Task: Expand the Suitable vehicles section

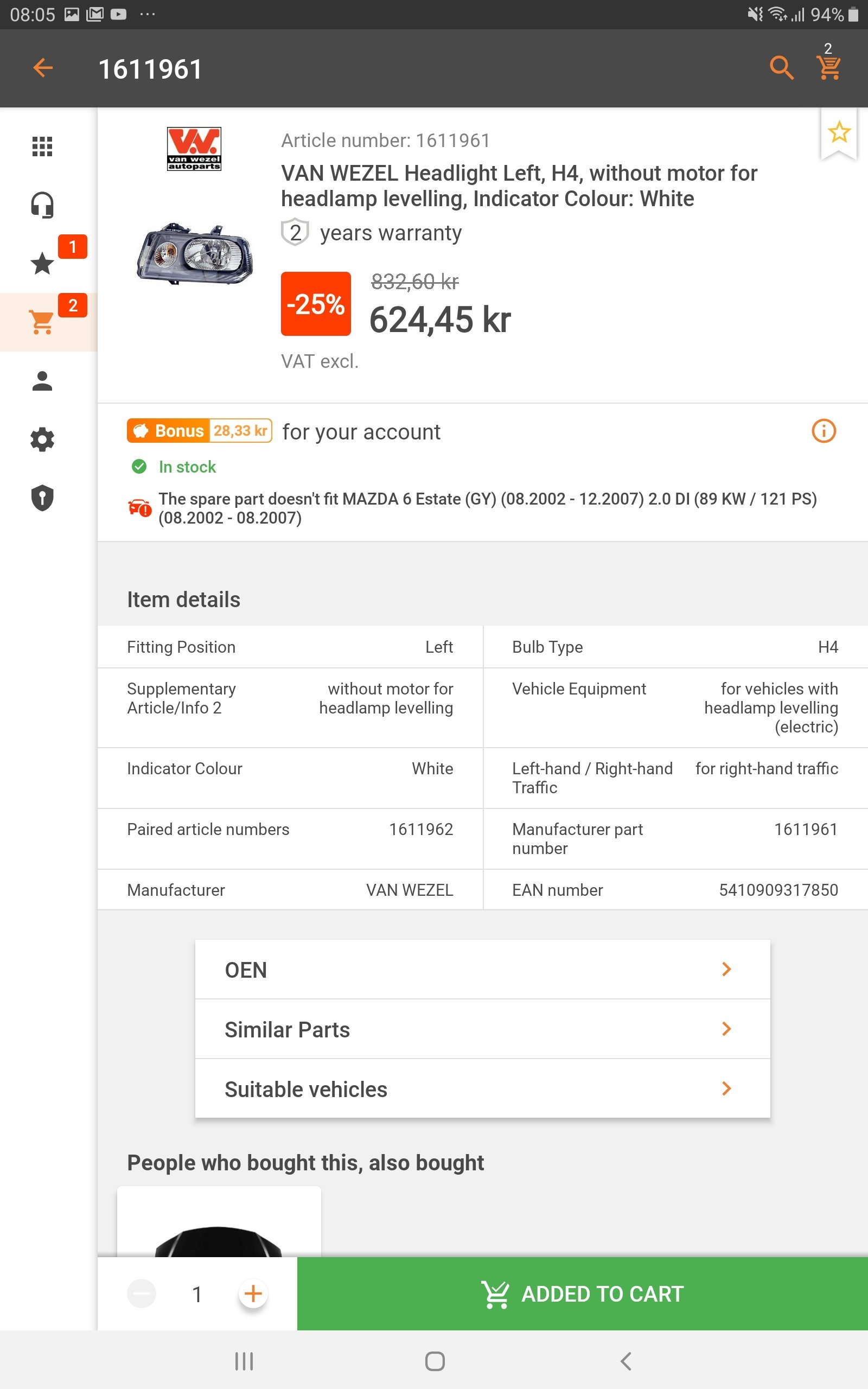Action: click(x=482, y=1089)
